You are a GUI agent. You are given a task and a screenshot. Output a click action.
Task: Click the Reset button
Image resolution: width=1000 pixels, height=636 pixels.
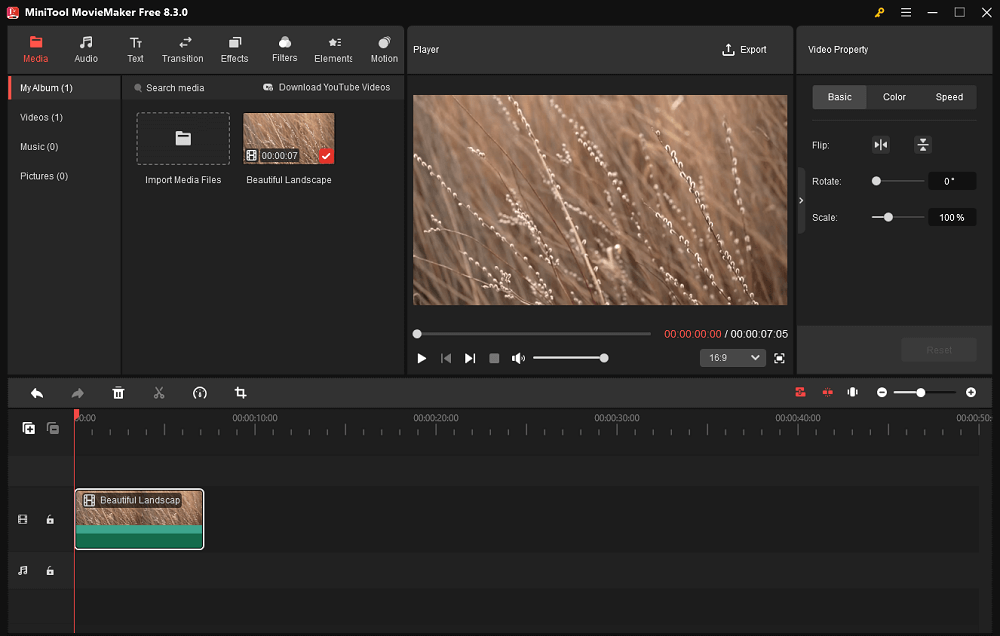coord(939,350)
